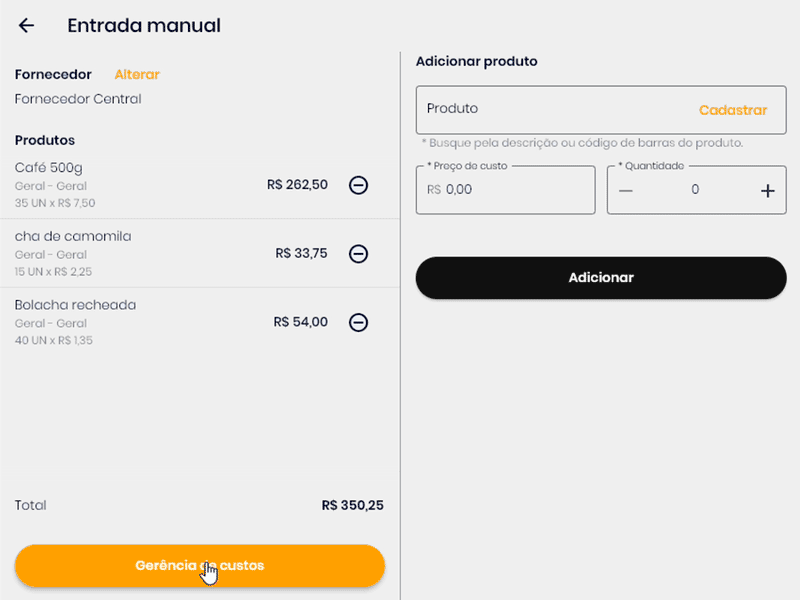Select the Bolacha recheada product row
This screenshot has height=600, width=800.
[130, 322]
